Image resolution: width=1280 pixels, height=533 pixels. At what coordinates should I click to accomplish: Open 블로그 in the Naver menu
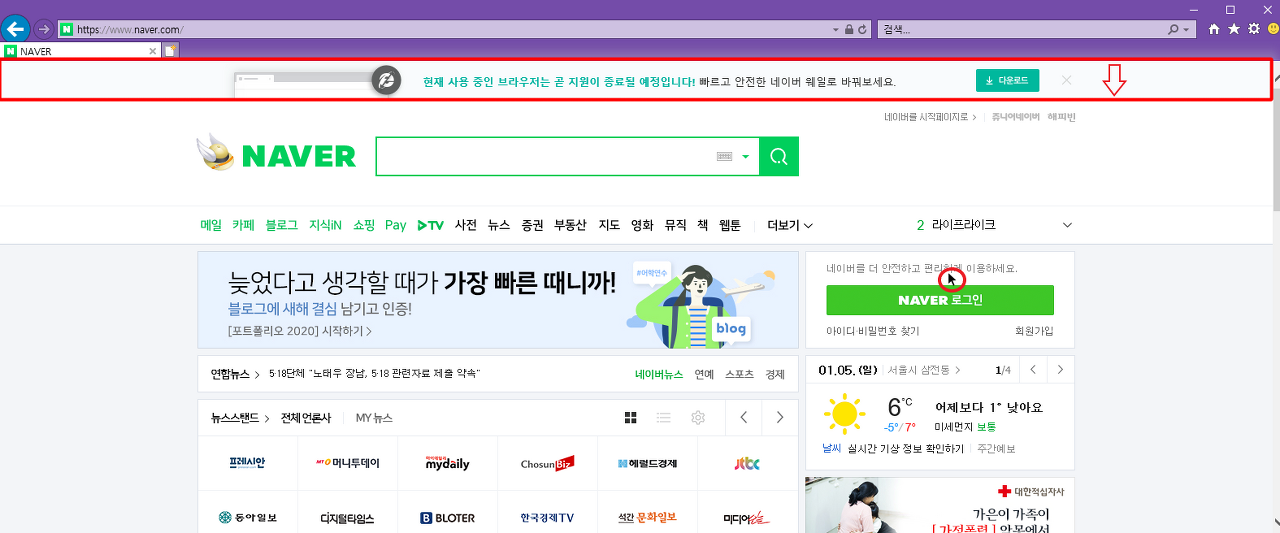pos(281,225)
